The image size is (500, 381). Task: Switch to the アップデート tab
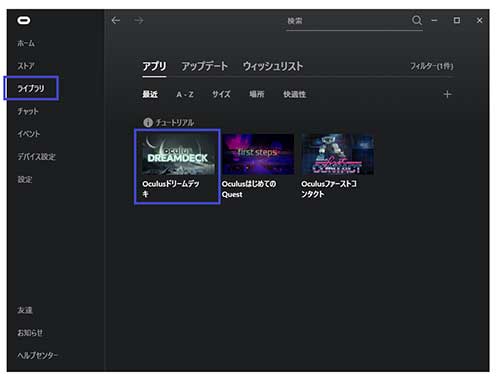tap(205, 66)
